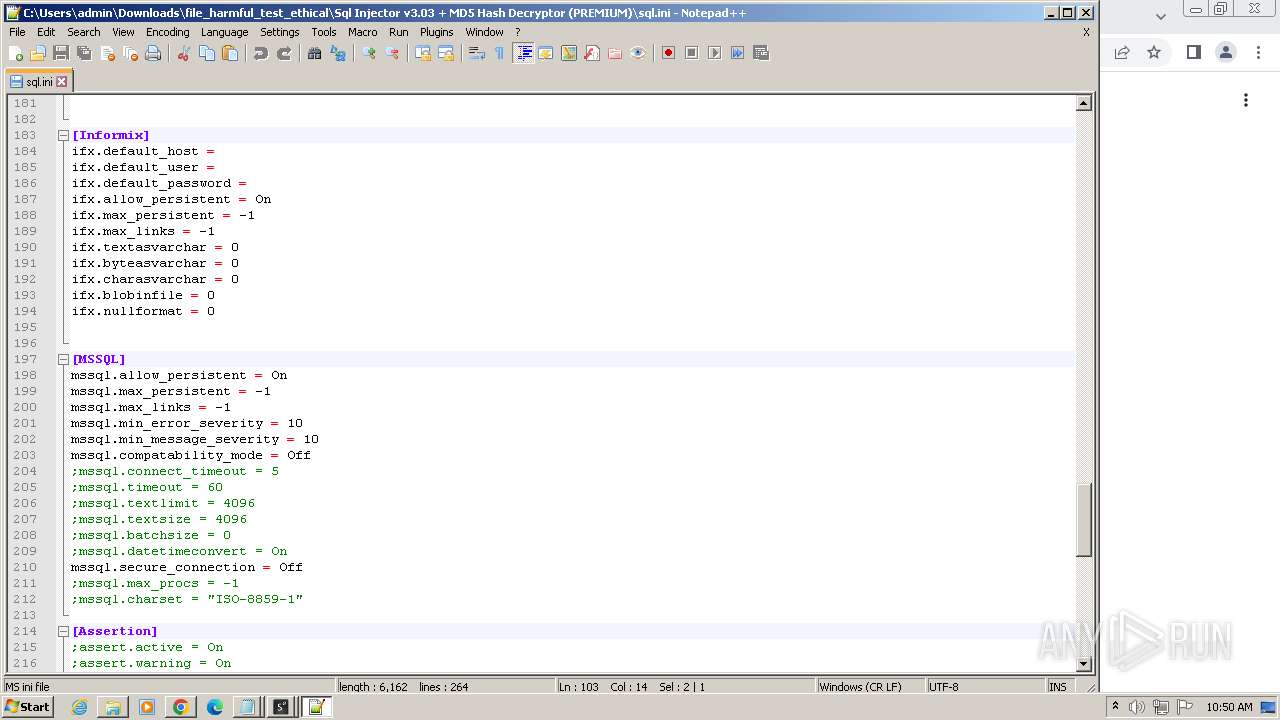Open the Plugins menu
Screen dimensions: 1280x720
[437, 32]
